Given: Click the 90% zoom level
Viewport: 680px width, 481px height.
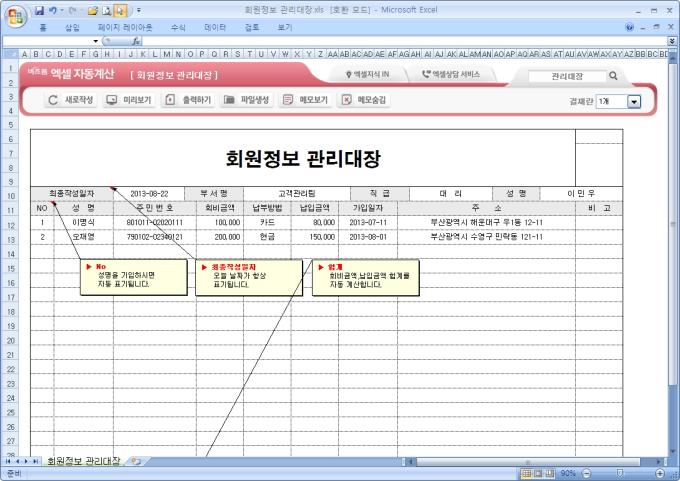Looking at the screenshot, I should 568,473.
